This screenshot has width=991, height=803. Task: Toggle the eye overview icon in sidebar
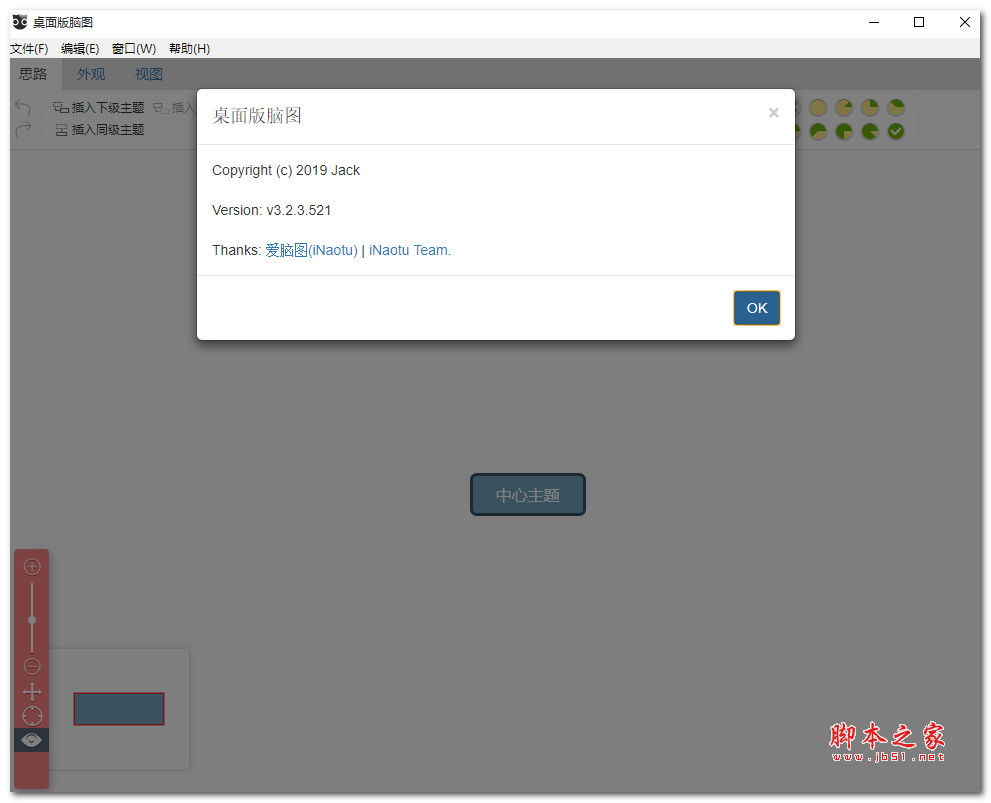tap(31, 740)
